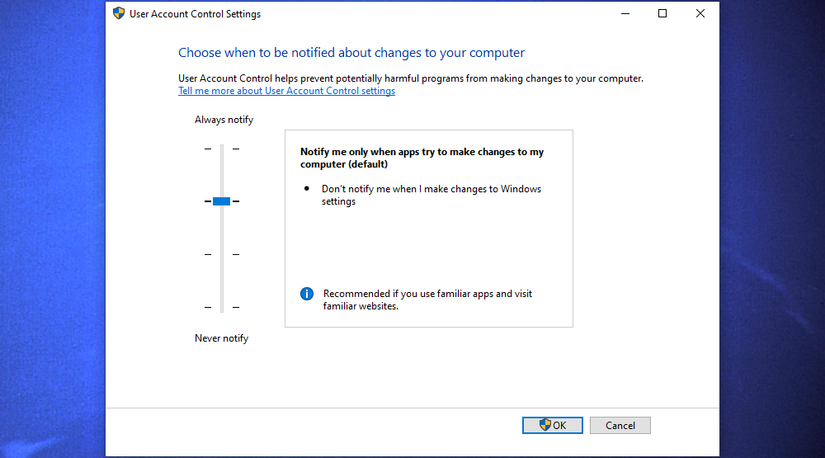Cancel the UAC settings dialog
Image resolution: width=825 pixels, height=458 pixels.
(x=620, y=425)
